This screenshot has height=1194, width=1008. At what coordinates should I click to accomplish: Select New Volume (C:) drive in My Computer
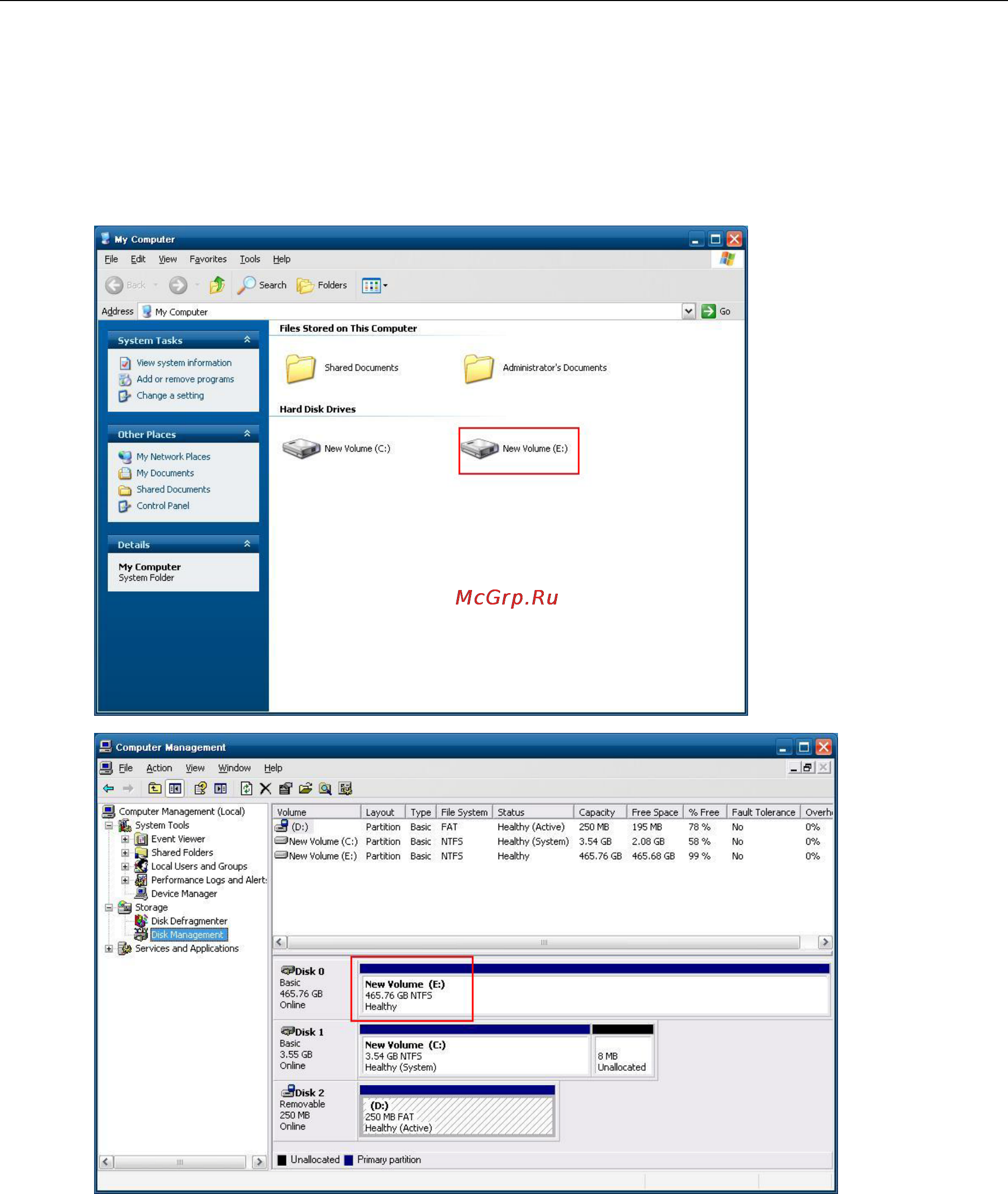tap(336, 449)
